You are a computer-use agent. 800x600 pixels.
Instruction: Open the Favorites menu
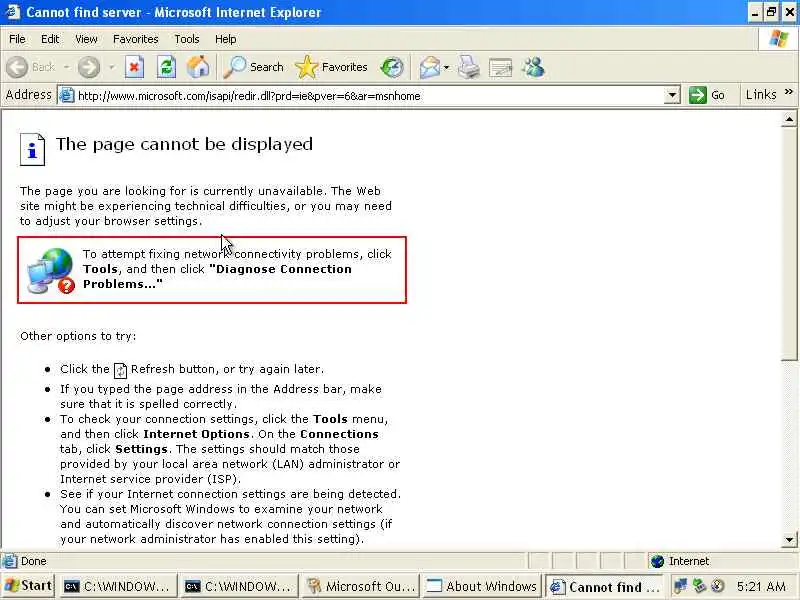pos(136,39)
